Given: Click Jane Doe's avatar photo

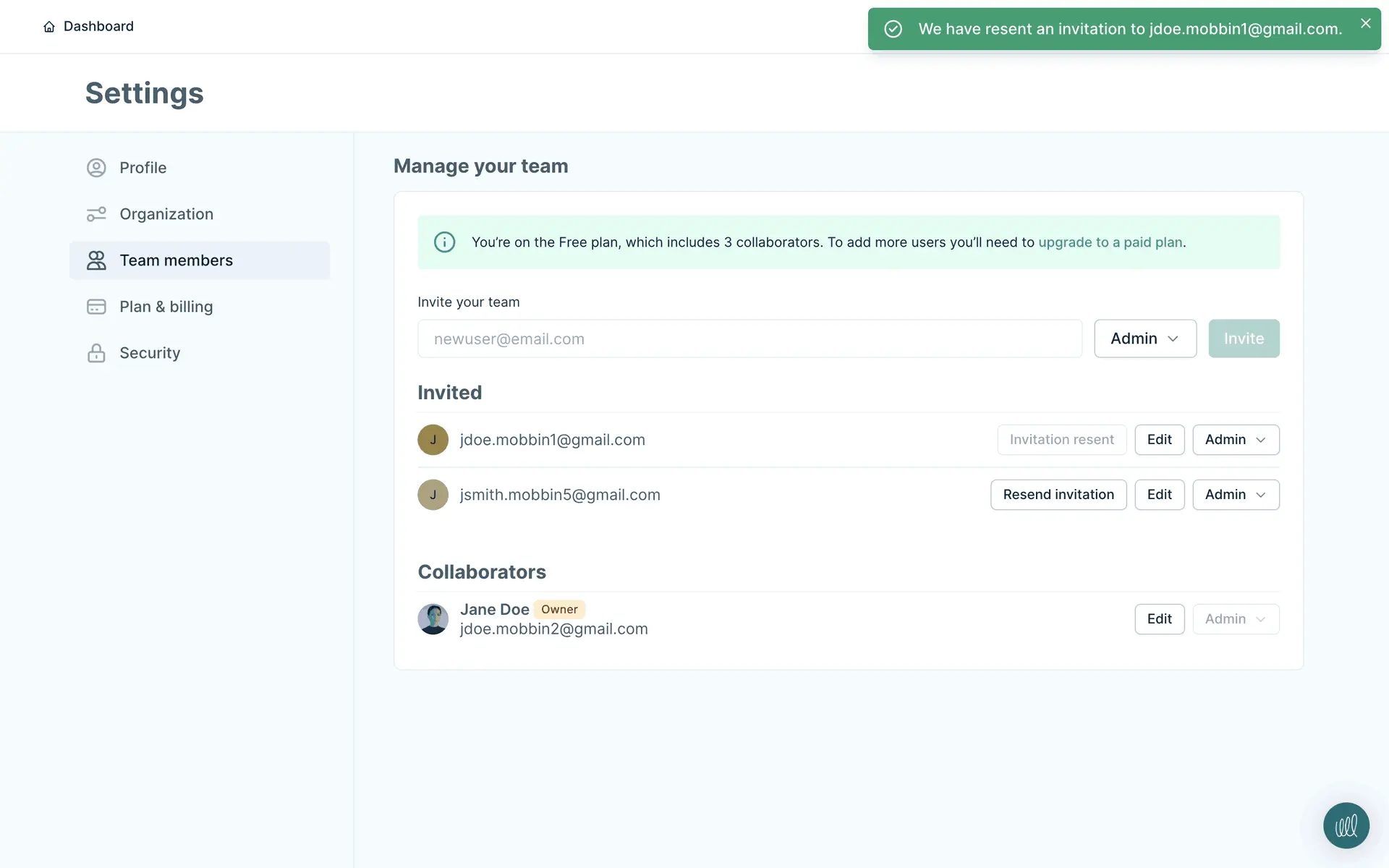Looking at the screenshot, I should 433,619.
